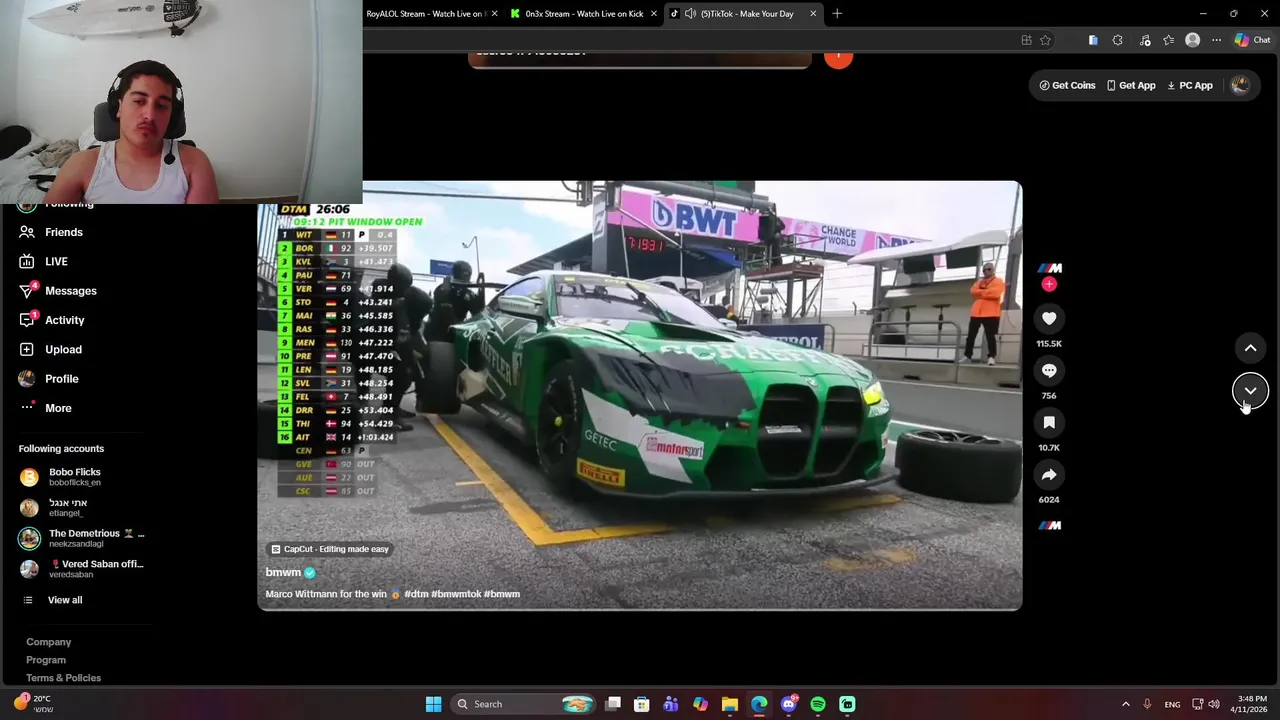The image size is (1280, 720).
Task: Click red floating button above video
Action: click(x=838, y=60)
